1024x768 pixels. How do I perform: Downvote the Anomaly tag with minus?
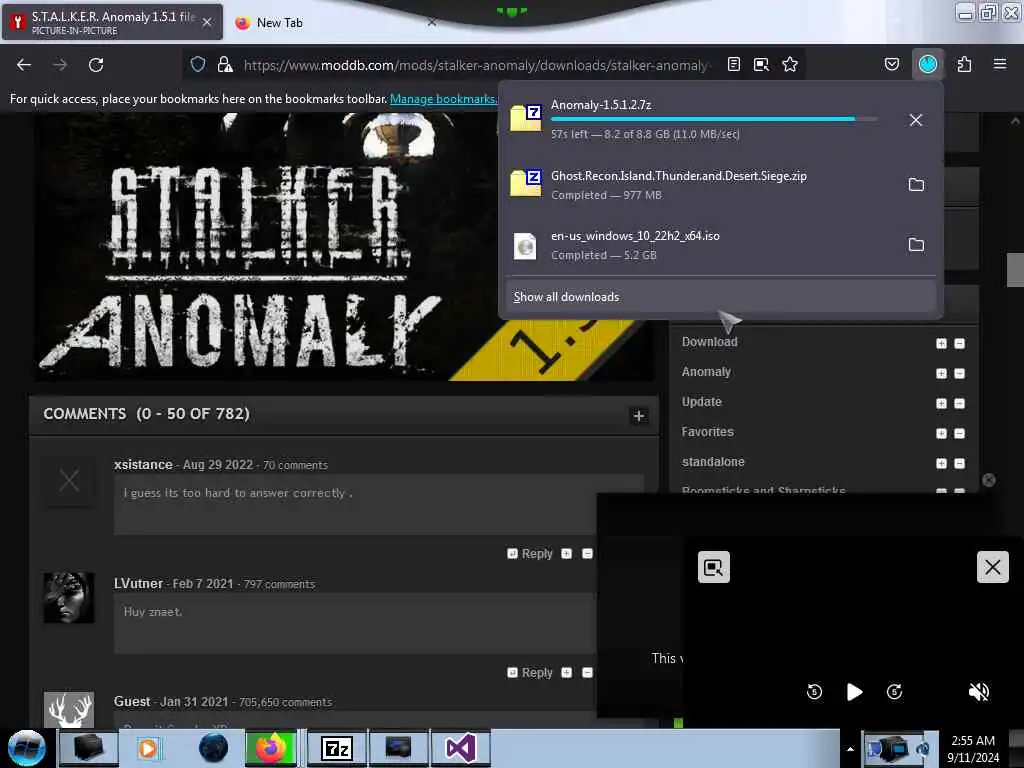click(x=959, y=374)
